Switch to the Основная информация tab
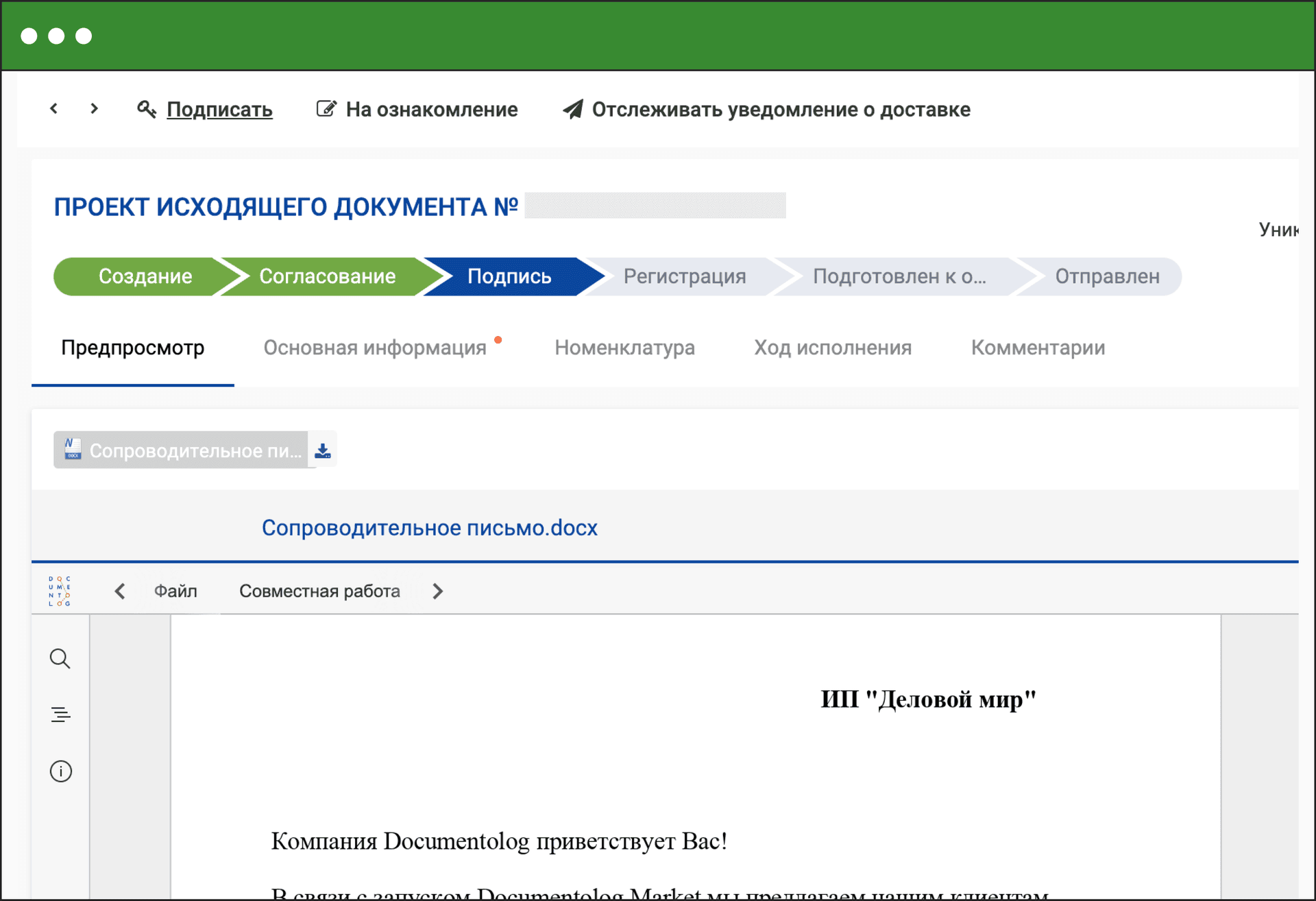The width and height of the screenshot is (1316, 901). pos(374,348)
